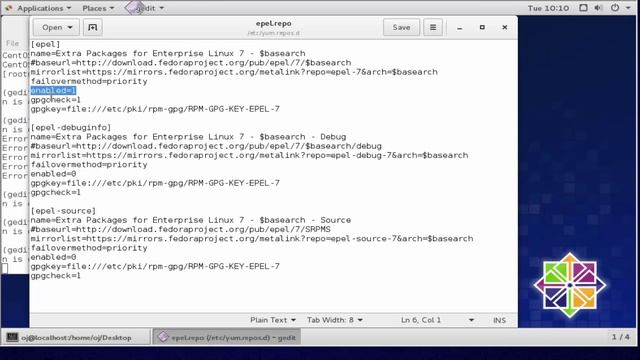Screen dimensions: 640x360
Task: Open the gedit hamburger menu
Action: [433, 27]
